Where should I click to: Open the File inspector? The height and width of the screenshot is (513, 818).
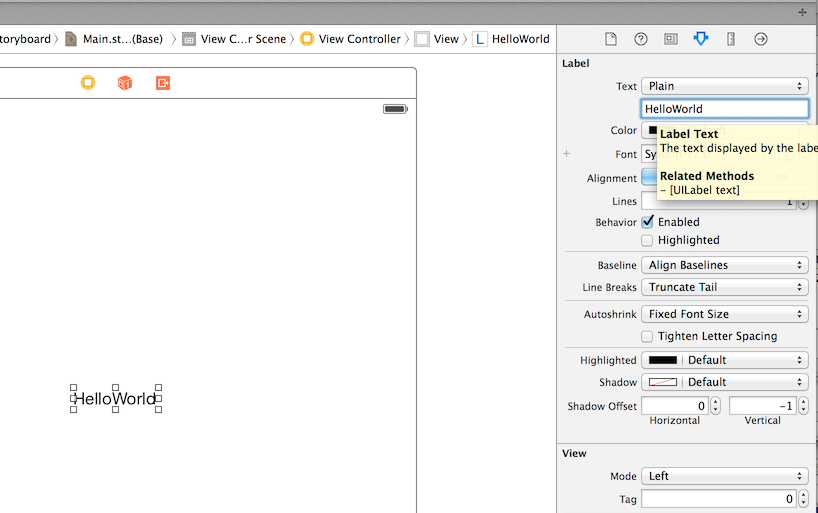coord(610,39)
